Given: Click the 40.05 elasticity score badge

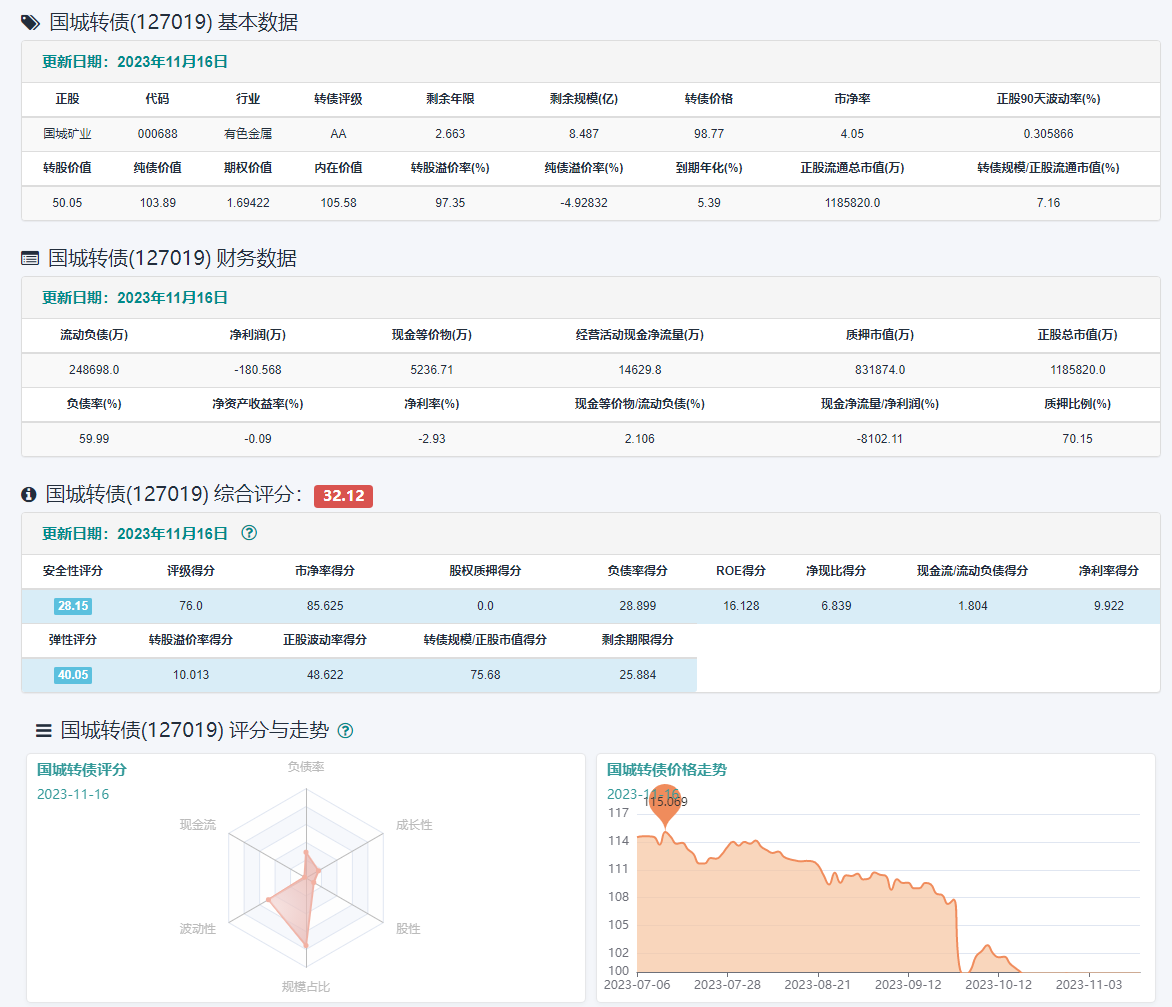Looking at the screenshot, I should pyautogui.click(x=73, y=674).
